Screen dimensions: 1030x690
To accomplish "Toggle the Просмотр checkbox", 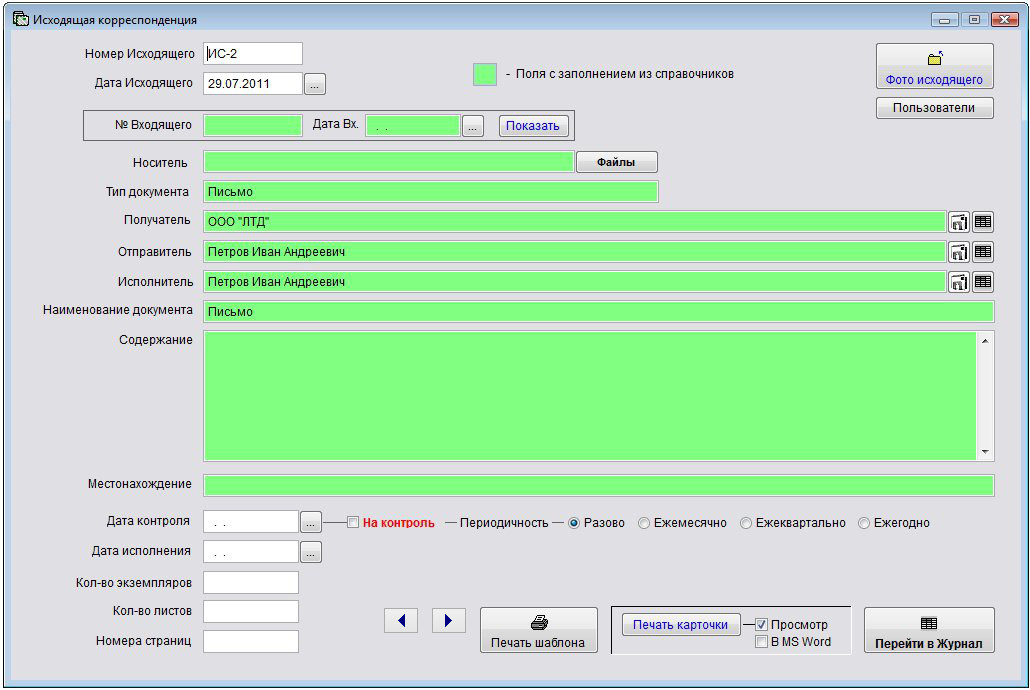I will [761, 624].
